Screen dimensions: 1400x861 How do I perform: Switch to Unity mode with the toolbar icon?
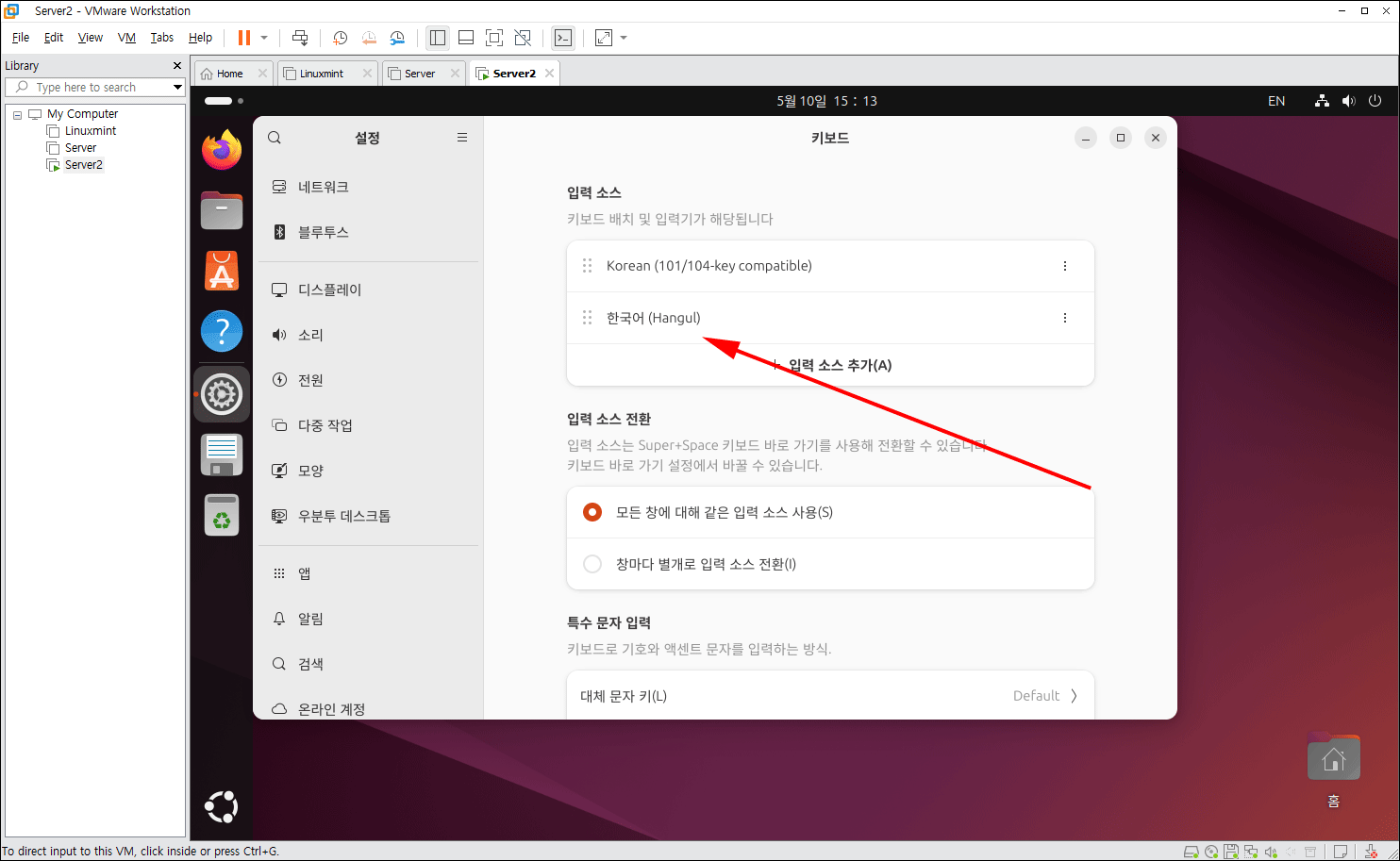tap(523, 38)
